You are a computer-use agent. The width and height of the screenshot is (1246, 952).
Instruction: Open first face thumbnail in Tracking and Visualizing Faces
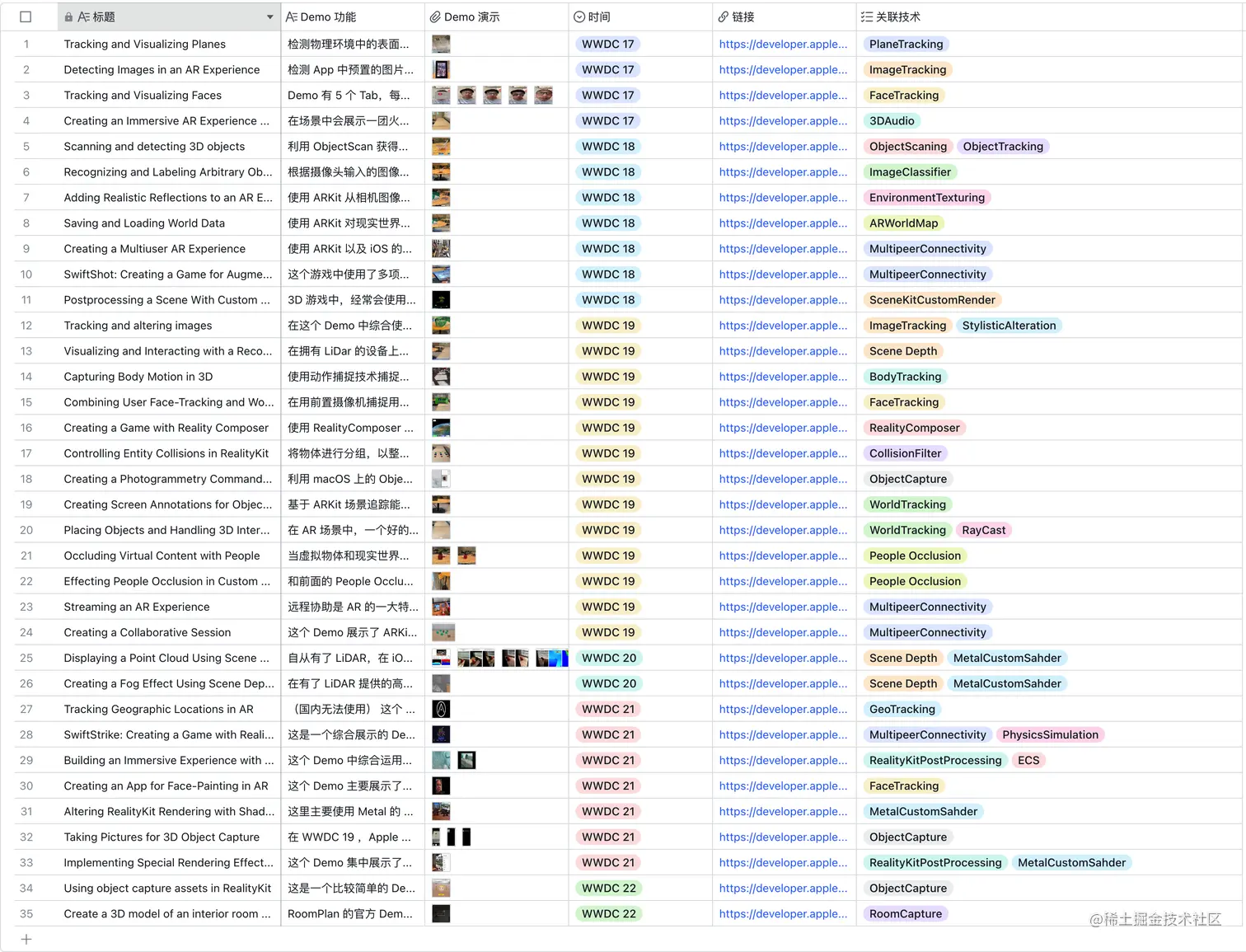[x=441, y=96]
